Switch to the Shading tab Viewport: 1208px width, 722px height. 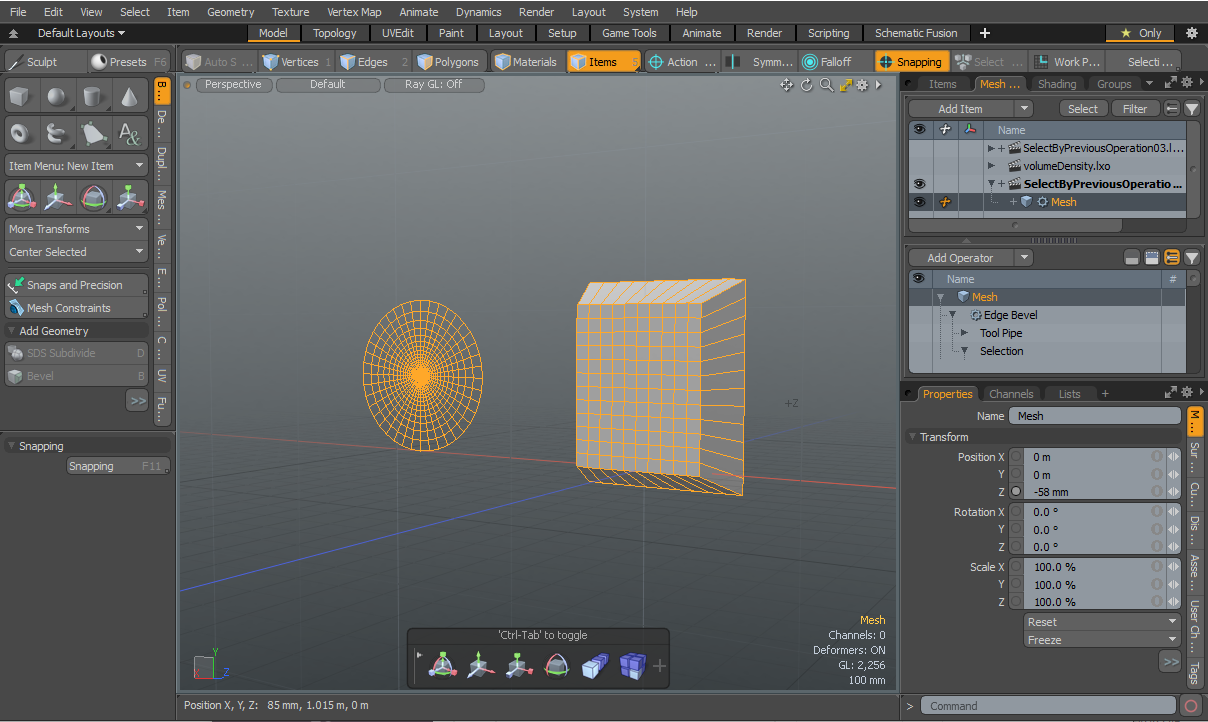[x=1057, y=84]
